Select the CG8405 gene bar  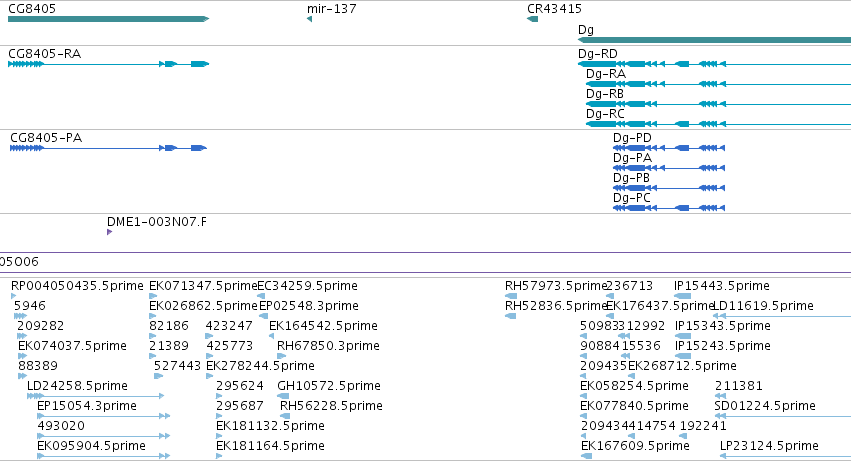(109, 19)
